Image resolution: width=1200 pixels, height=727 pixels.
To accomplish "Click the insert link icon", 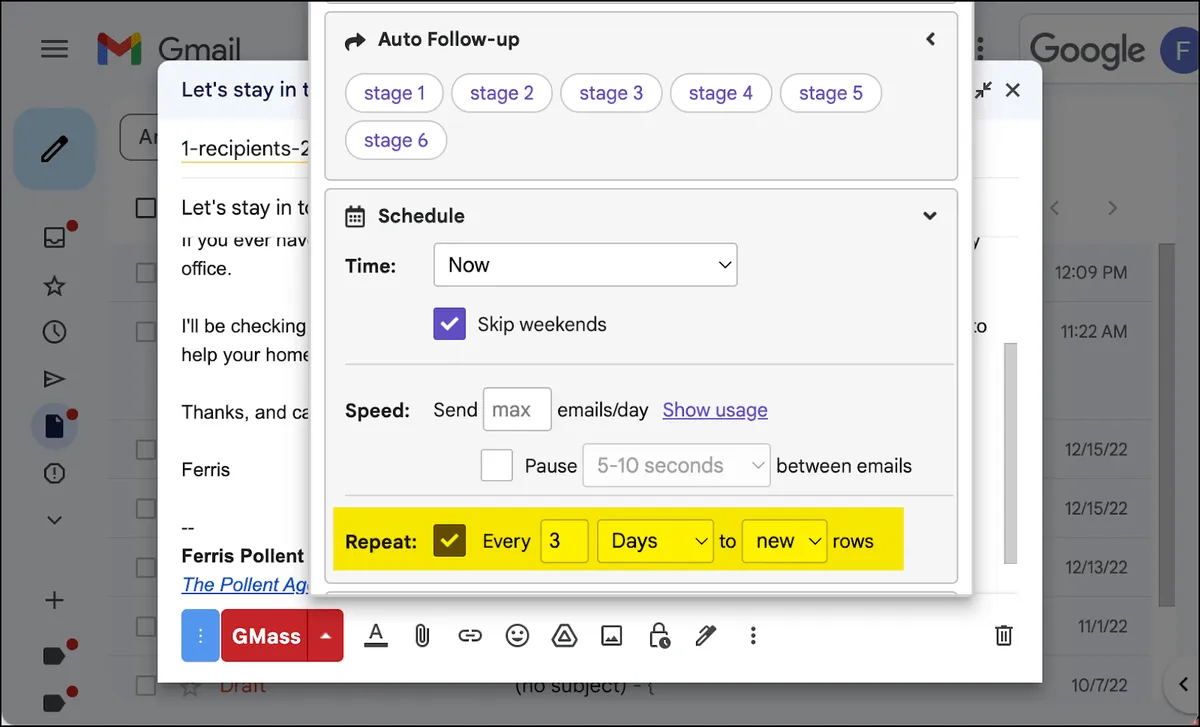I will tap(470, 635).
